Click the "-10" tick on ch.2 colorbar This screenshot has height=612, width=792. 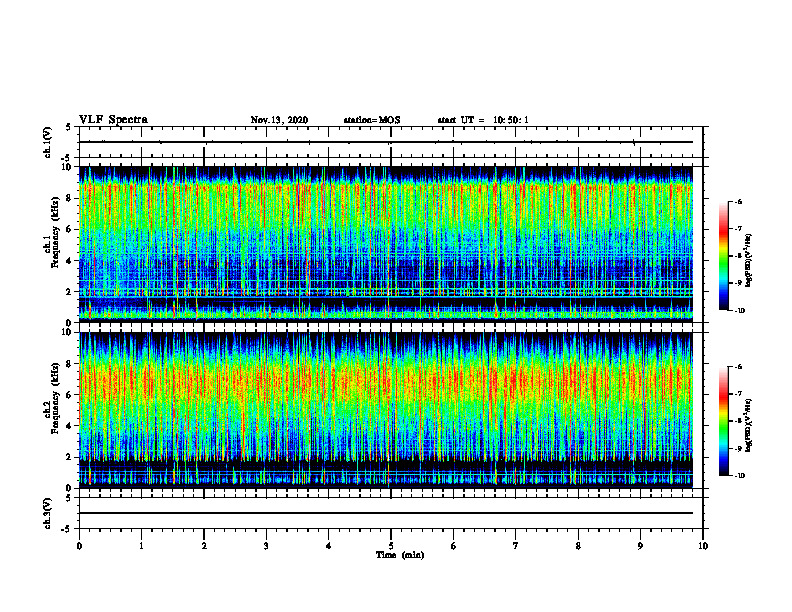739,476
